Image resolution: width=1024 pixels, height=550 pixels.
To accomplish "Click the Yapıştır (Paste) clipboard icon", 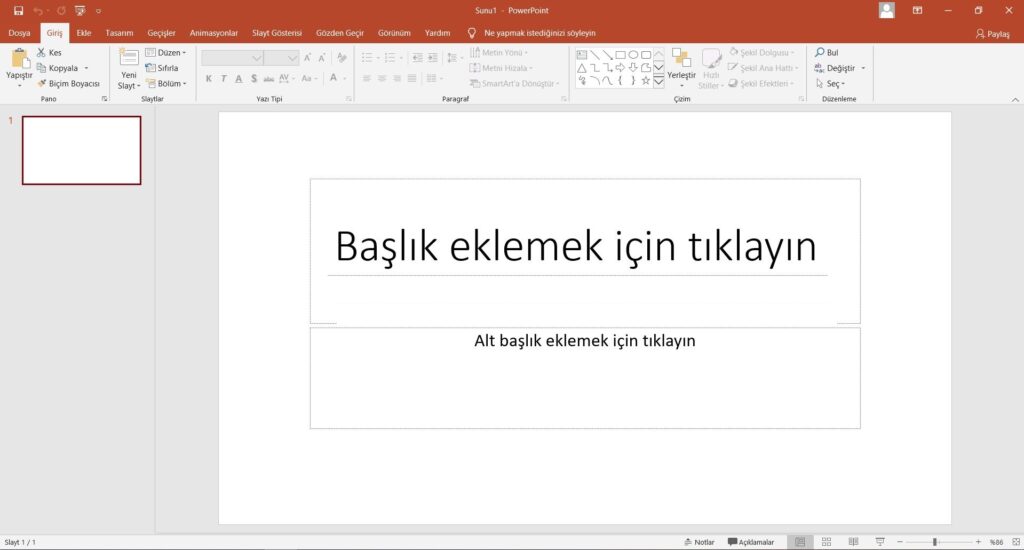I will click(x=19, y=58).
